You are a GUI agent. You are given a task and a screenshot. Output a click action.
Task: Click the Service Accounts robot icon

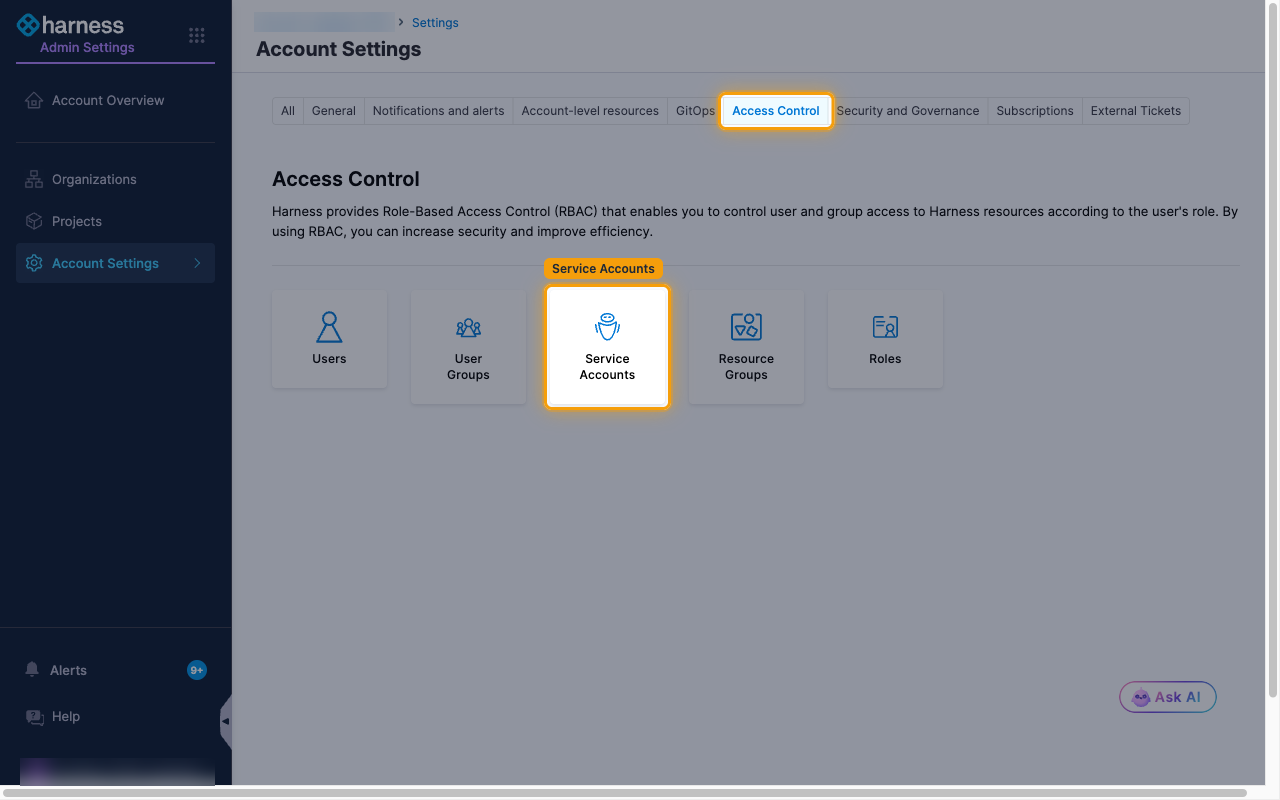(607, 327)
